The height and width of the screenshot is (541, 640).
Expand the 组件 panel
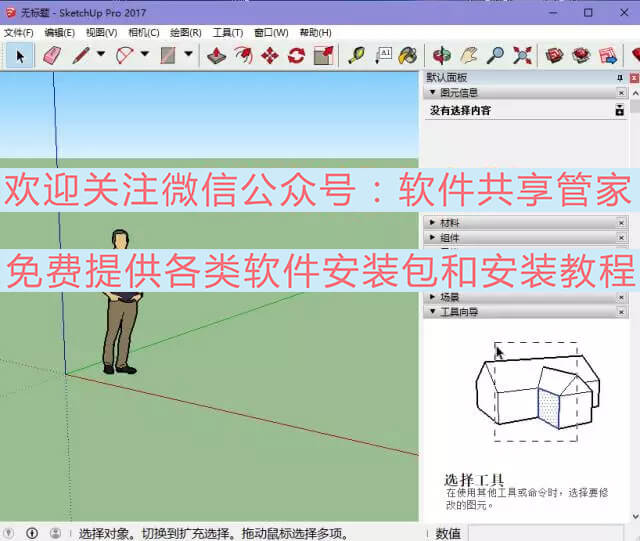(433, 238)
